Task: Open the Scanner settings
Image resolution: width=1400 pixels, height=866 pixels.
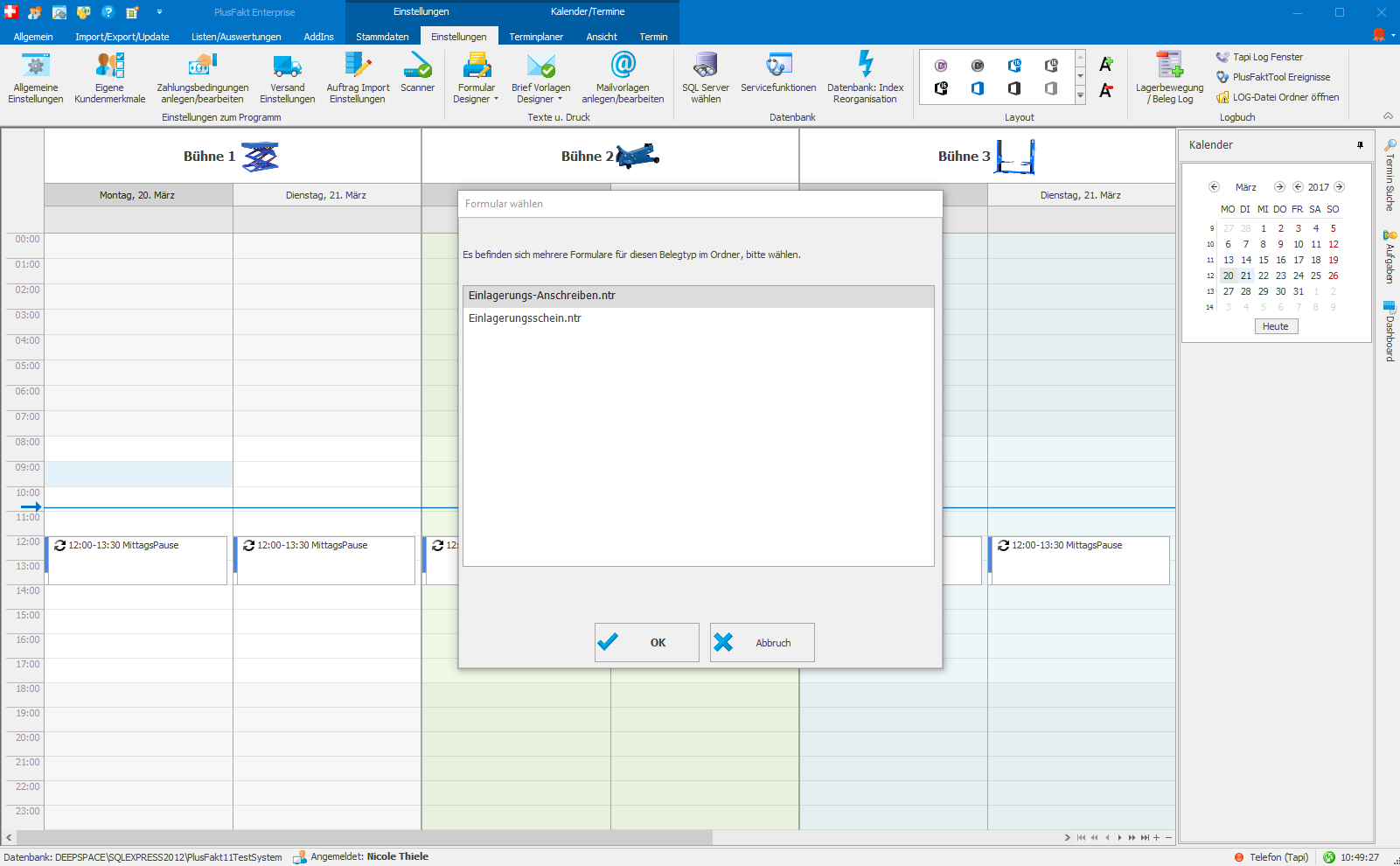Action: [417, 72]
